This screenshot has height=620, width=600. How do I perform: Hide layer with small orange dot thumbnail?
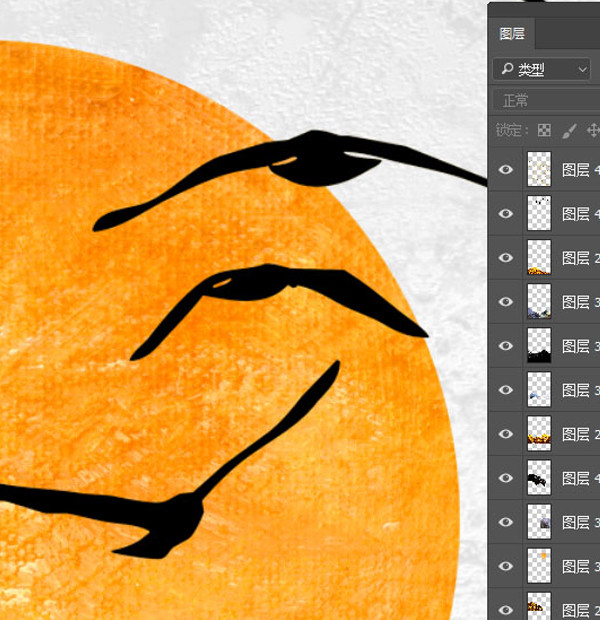click(x=505, y=566)
